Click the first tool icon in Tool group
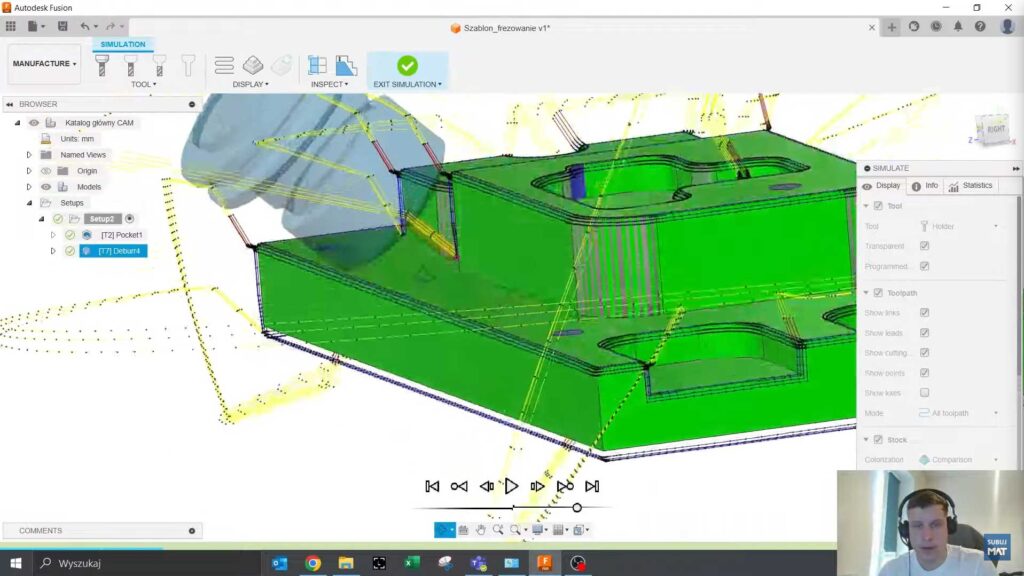This screenshot has width=1024, height=576. coord(101,66)
